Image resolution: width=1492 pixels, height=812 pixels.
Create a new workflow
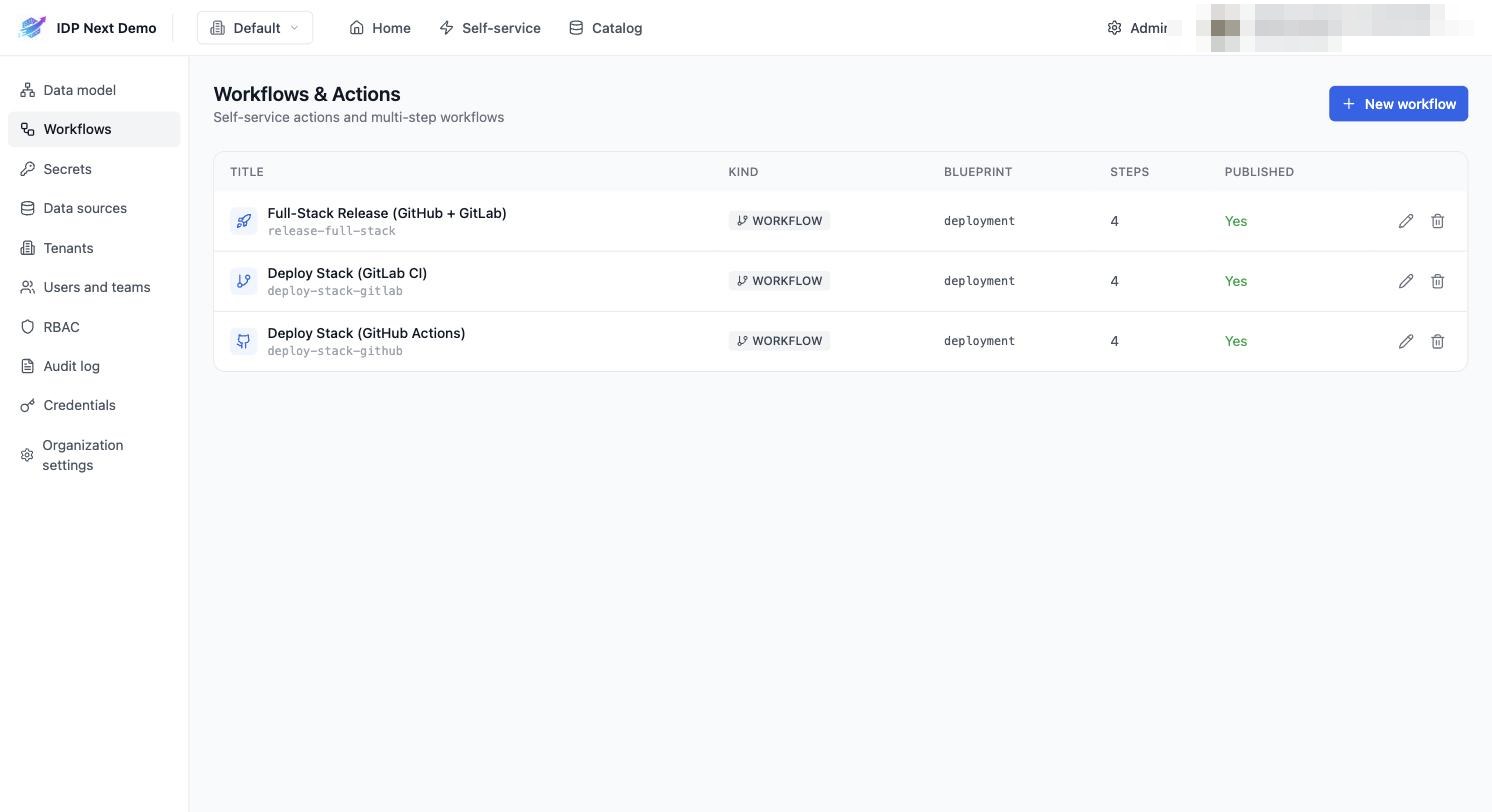[1398, 104]
